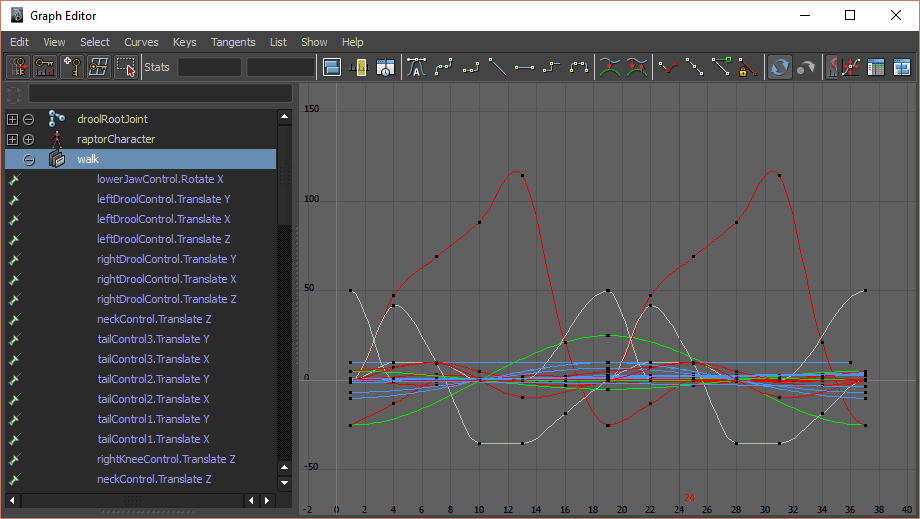Click outliner vertical scrollbar down arrow
Screen dimensions: 920x519
click(x=284, y=482)
